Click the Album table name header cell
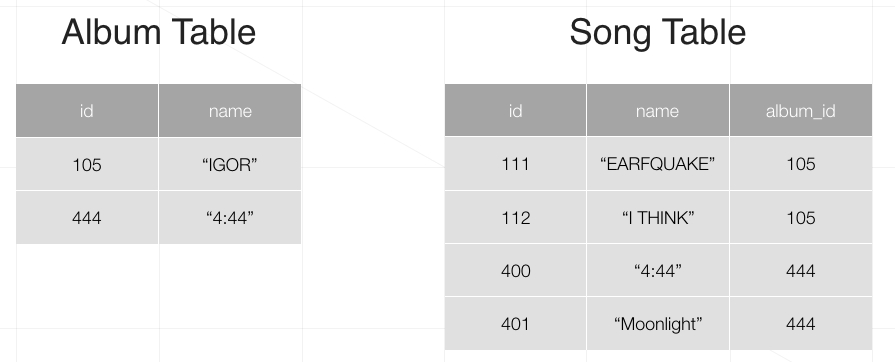Screen dimensions: 895x362 click(x=230, y=111)
